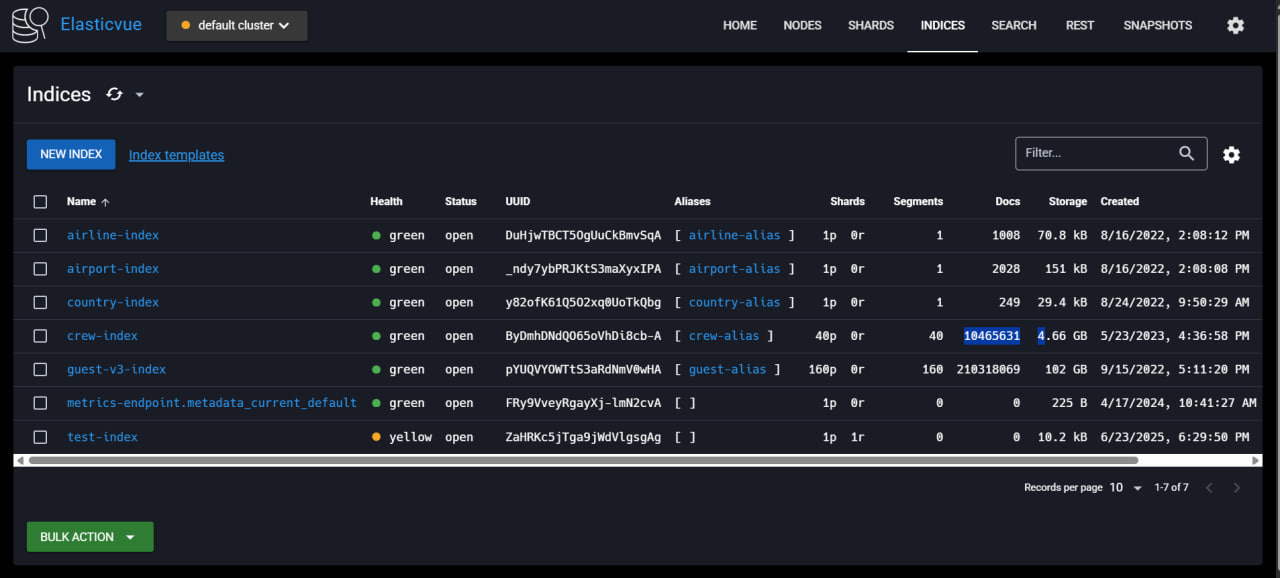Viewport: 1280px width, 578px height.
Task: Click the airport-alias link
Action: 734,269
